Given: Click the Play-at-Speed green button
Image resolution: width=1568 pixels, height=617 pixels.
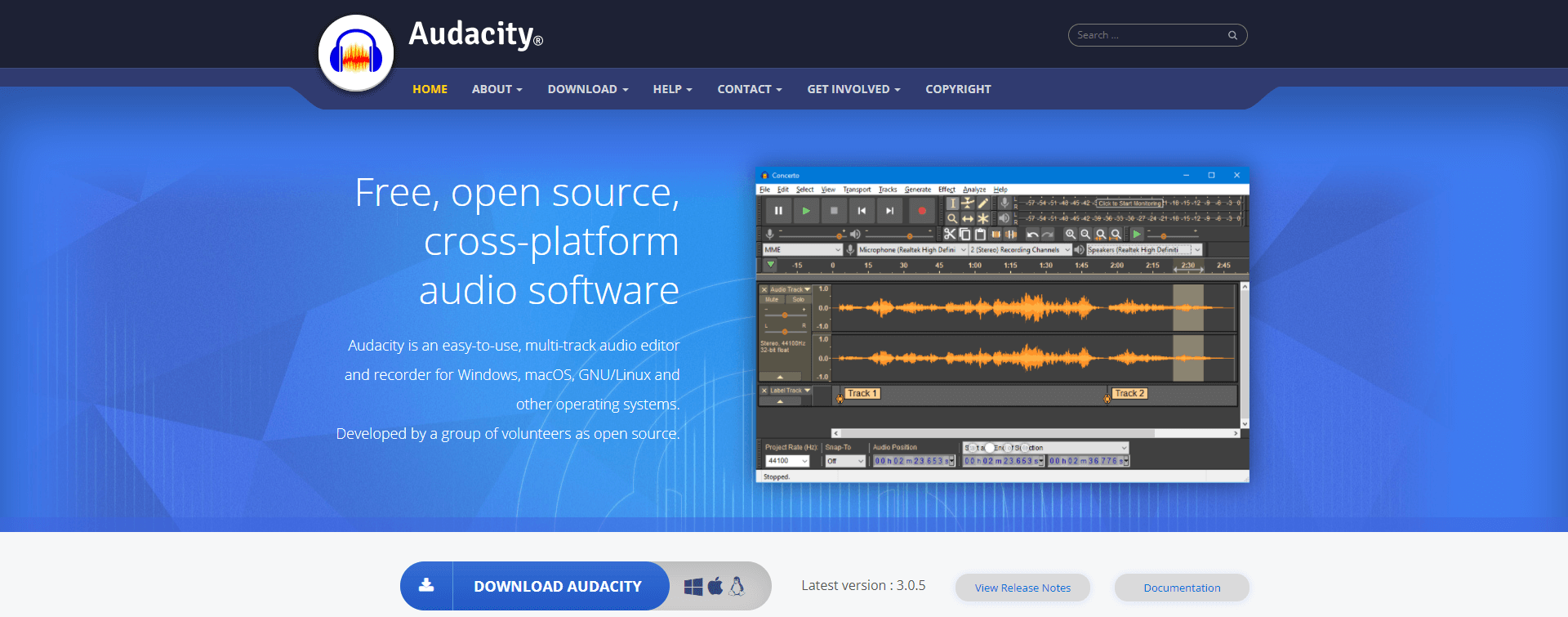Looking at the screenshot, I should tap(1137, 234).
